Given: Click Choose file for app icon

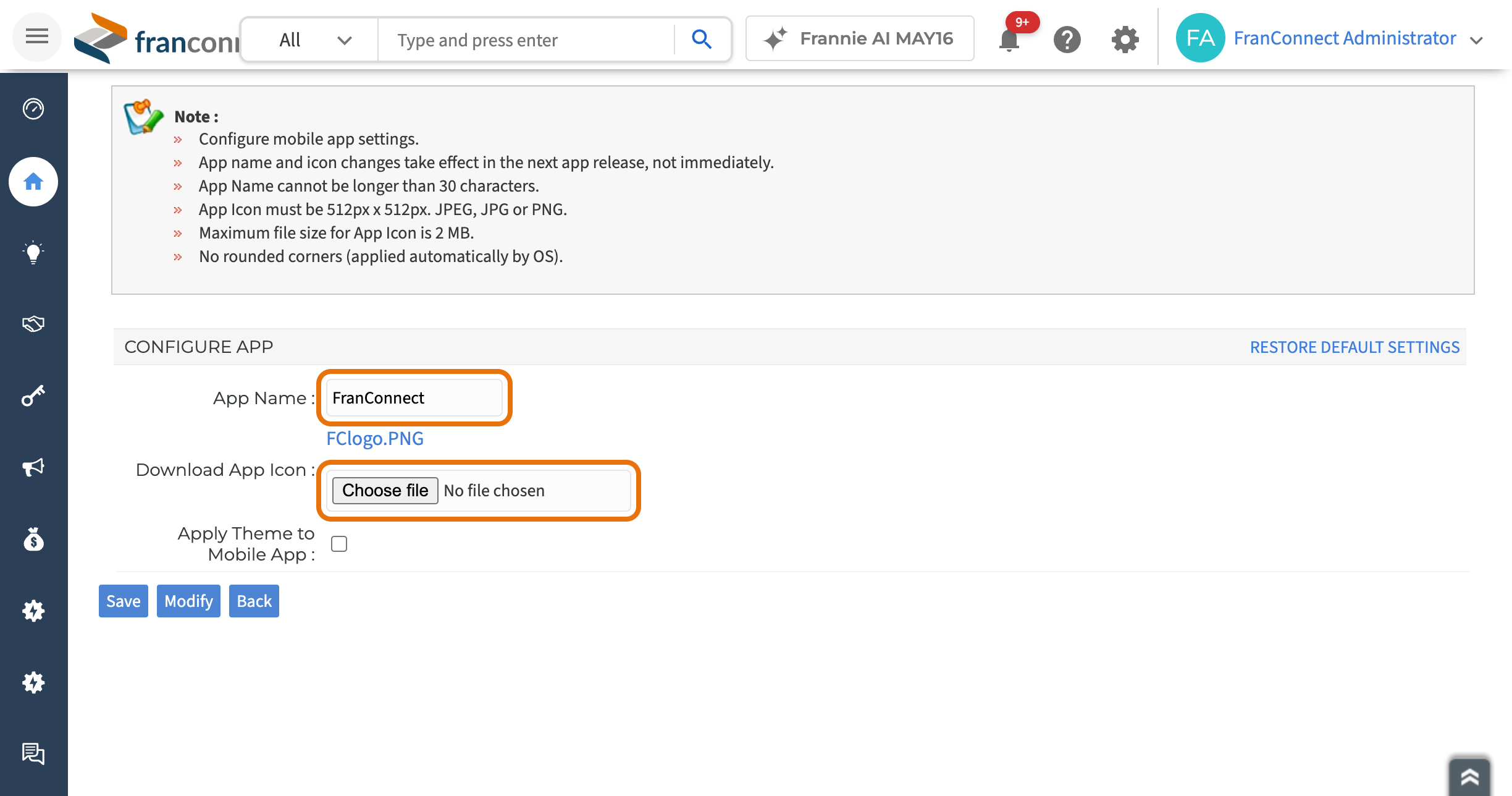Looking at the screenshot, I should point(385,490).
